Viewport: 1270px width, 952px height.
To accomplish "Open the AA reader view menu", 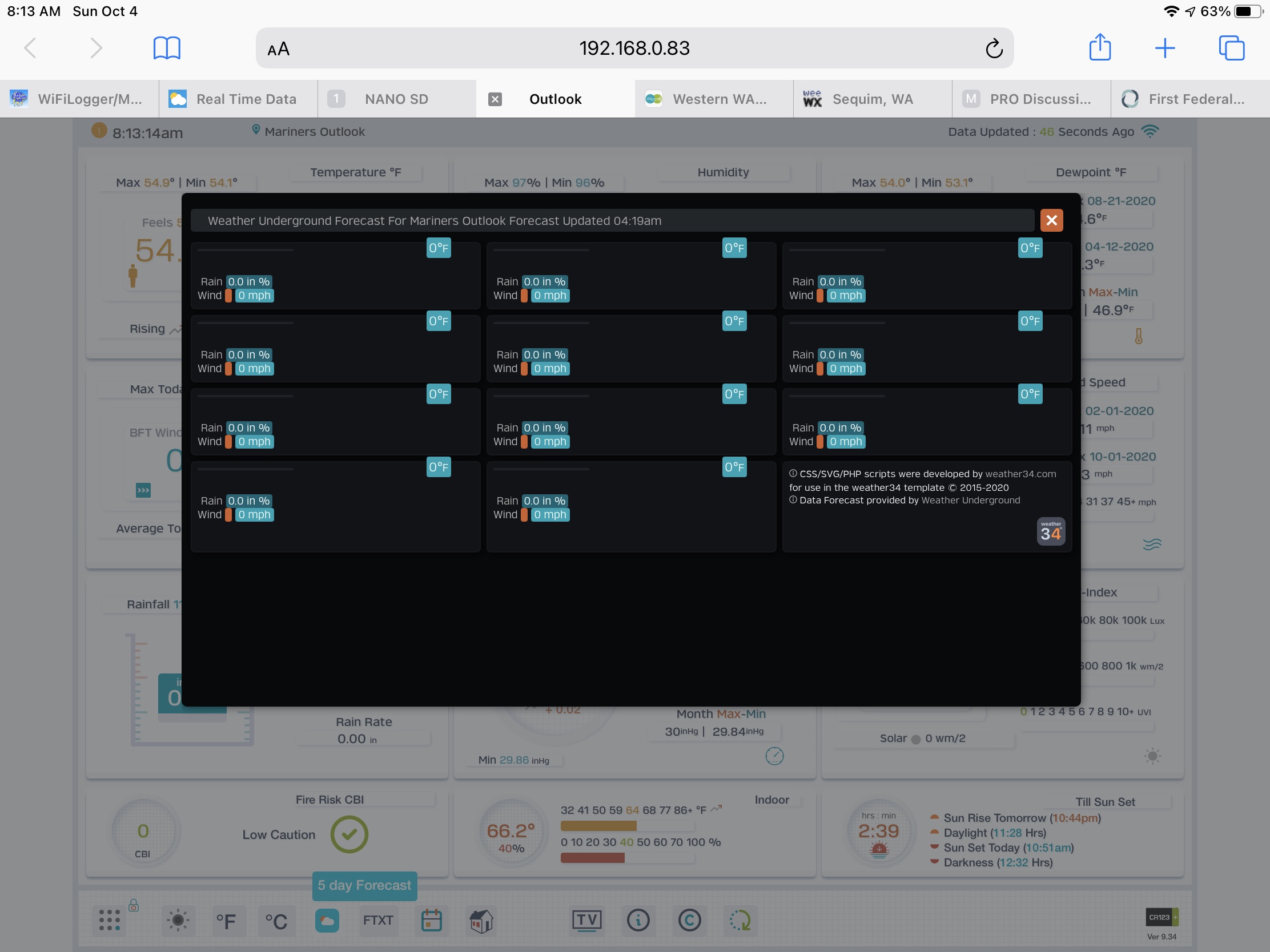I will [x=279, y=49].
